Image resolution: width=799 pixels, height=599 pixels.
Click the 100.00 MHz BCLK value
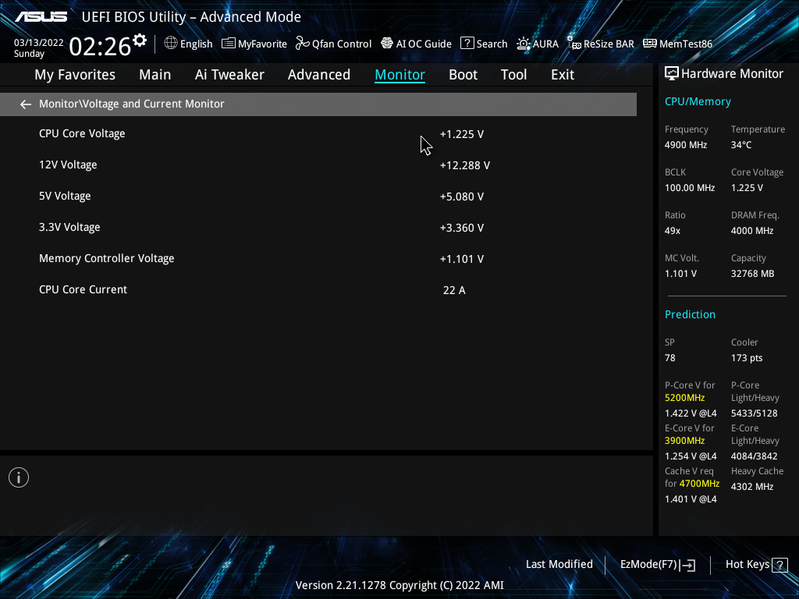(689, 188)
